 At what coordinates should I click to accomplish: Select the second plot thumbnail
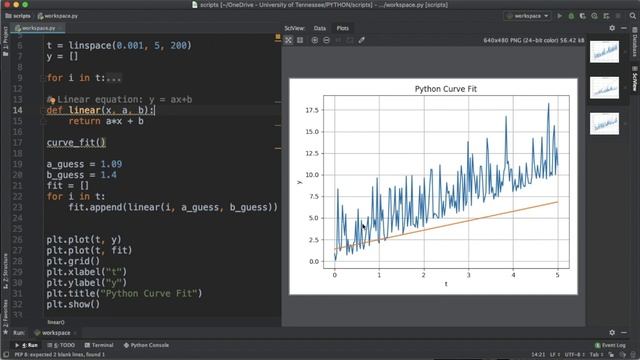click(x=604, y=88)
